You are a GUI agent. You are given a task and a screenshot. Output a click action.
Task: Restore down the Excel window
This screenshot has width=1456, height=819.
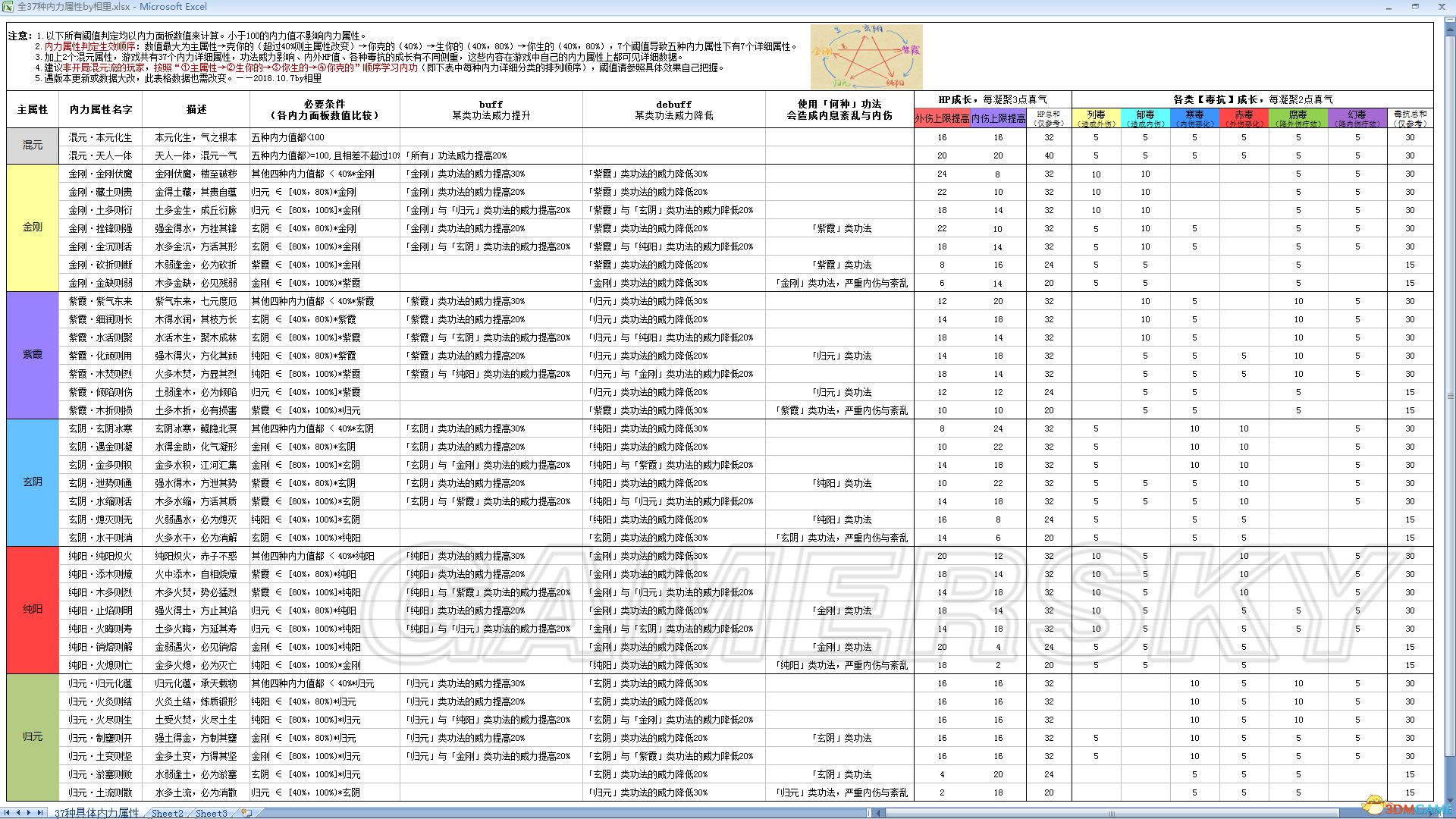point(1415,7)
